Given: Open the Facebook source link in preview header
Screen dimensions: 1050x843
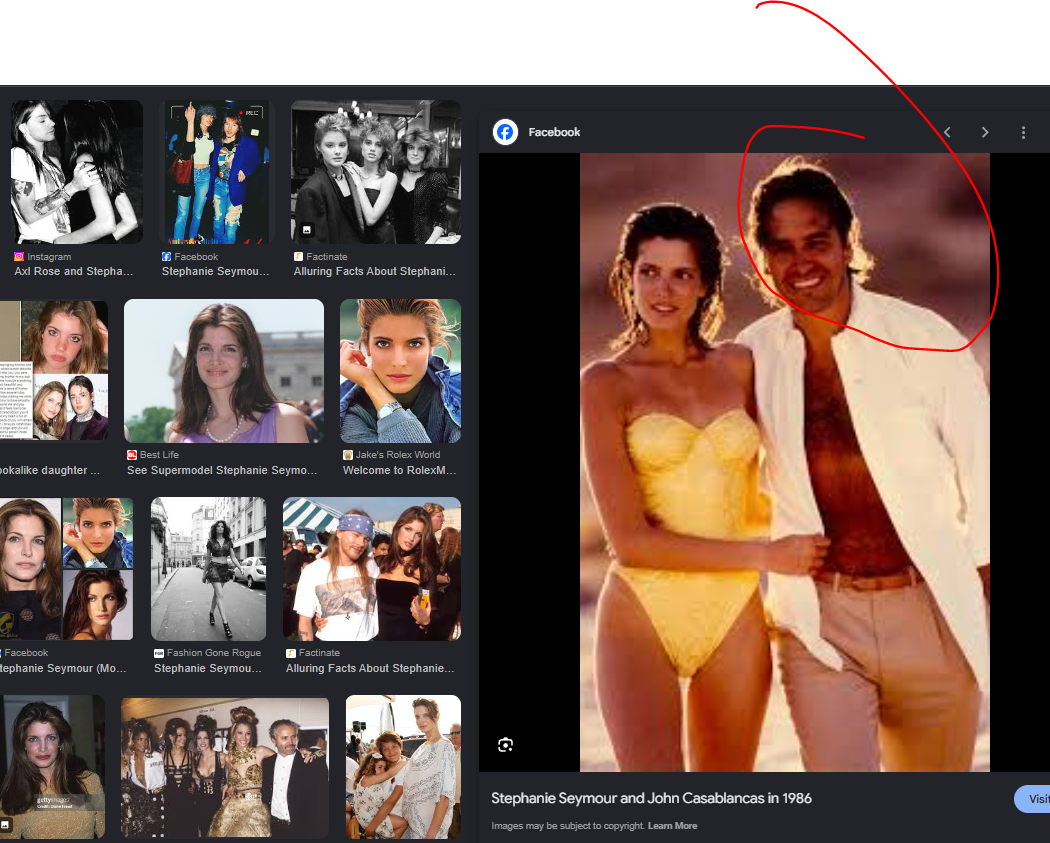Looking at the screenshot, I should [x=554, y=132].
